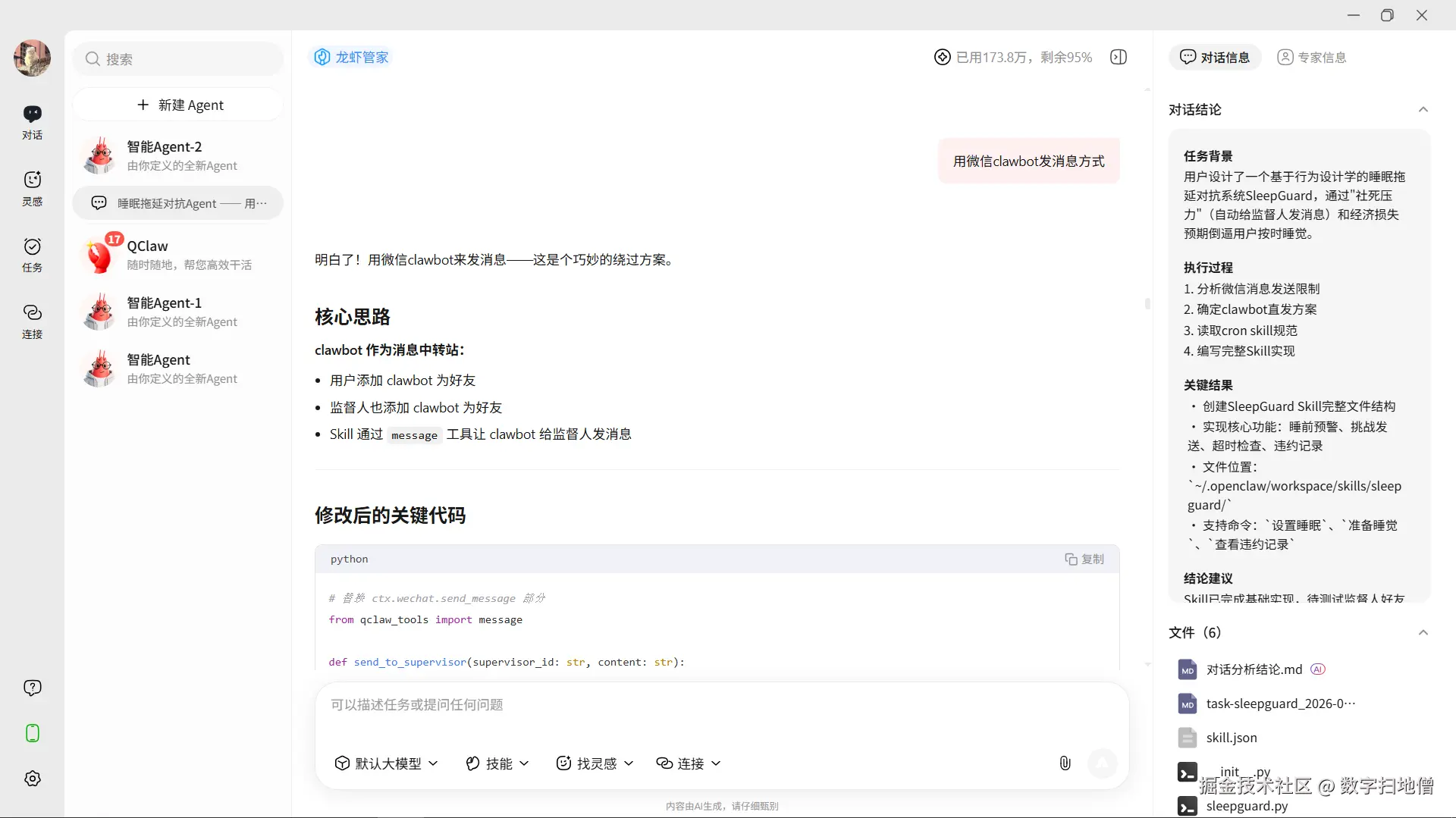Collapse the 文件 (6) section

[1423, 632]
